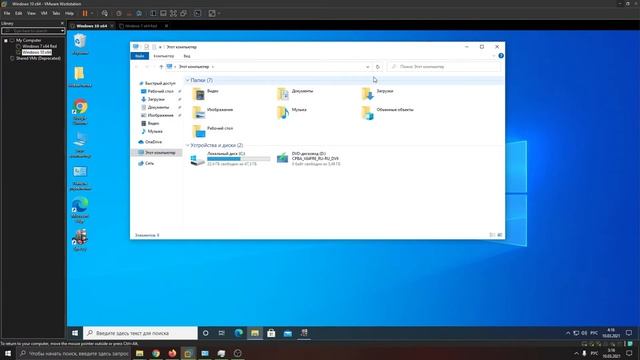Open the power options arrow beside pause

coord(92,13)
